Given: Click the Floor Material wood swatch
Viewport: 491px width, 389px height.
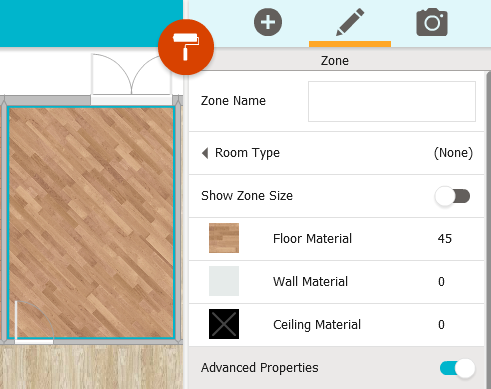Looking at the screenshot, I should click(224, 238).
